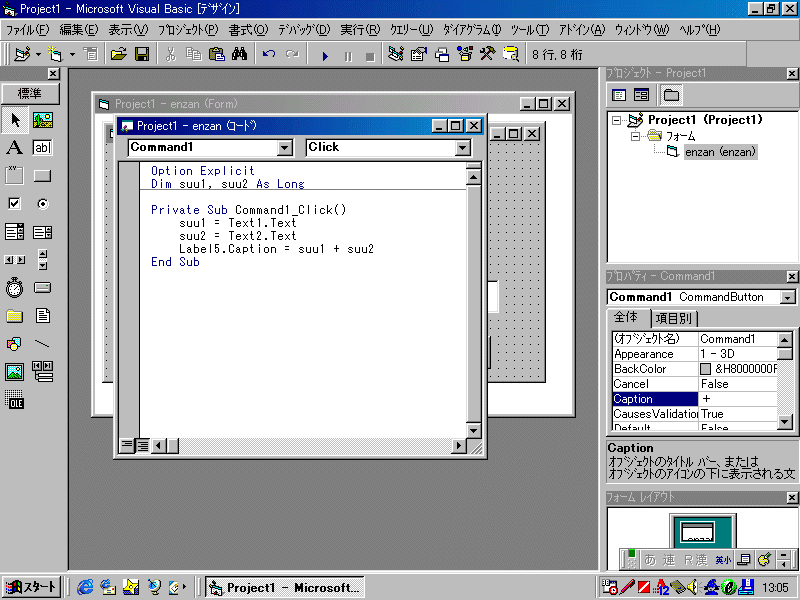Click the Menu Editor toolbar icon
Screen dimensions: 800x600
[x=91, y=54]
